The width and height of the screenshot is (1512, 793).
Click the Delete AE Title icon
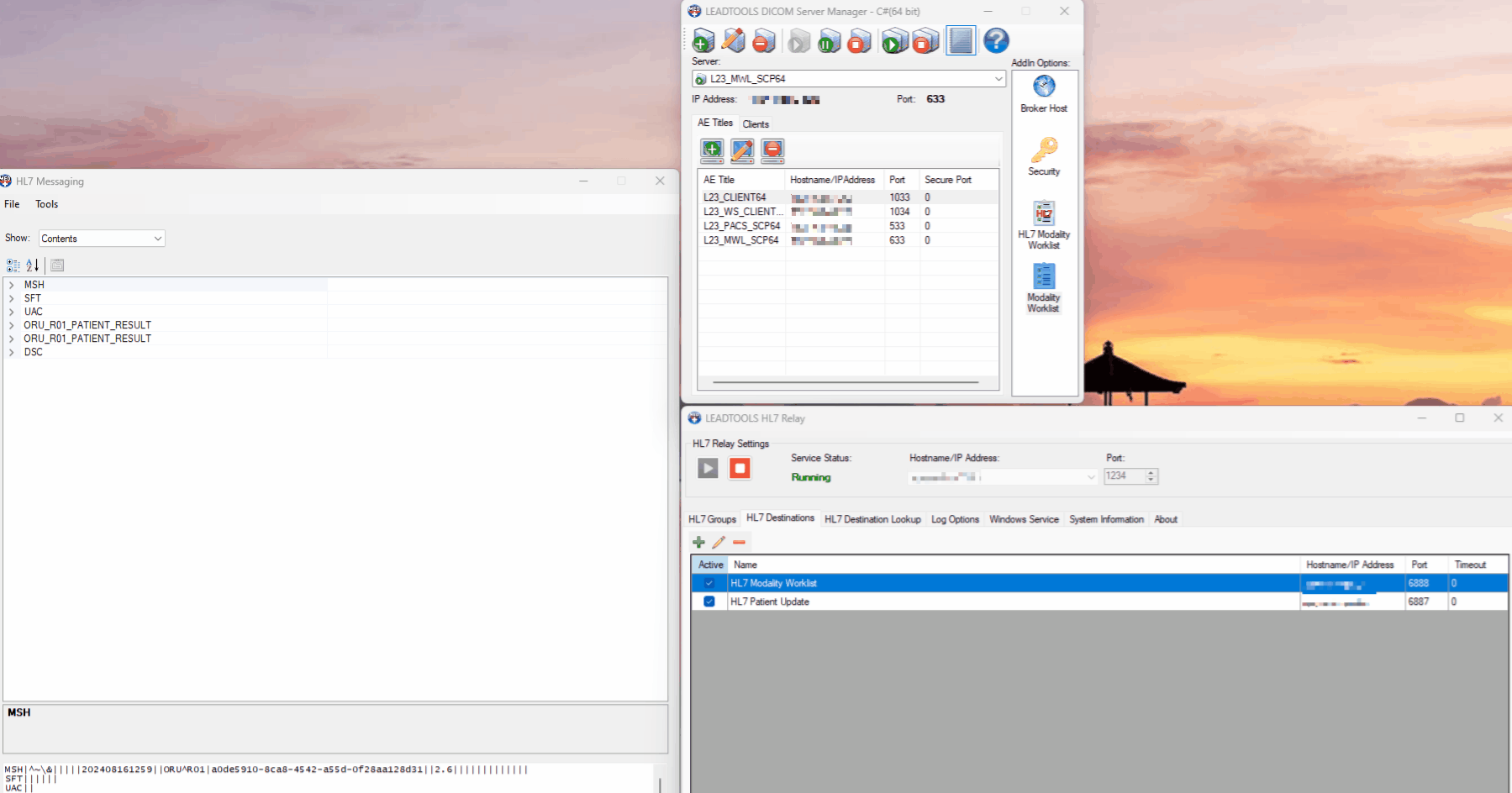point(772,150)
